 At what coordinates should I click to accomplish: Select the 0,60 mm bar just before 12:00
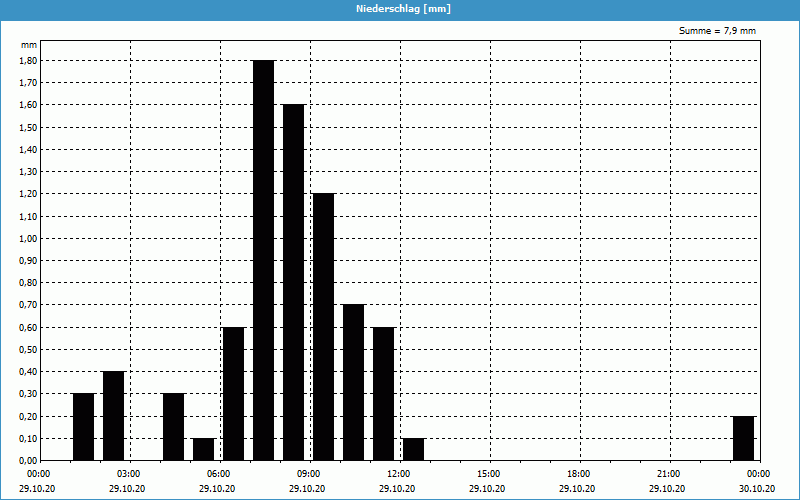point(383,393)
